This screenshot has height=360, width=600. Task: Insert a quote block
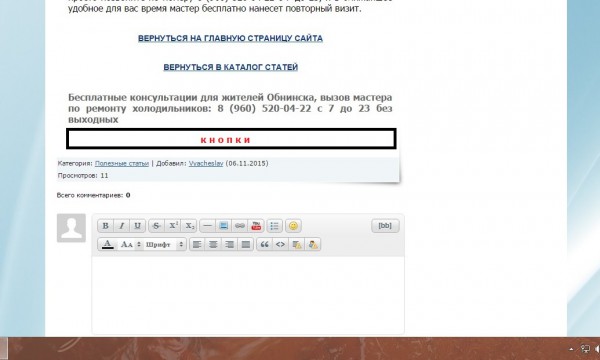coord(264,244)
